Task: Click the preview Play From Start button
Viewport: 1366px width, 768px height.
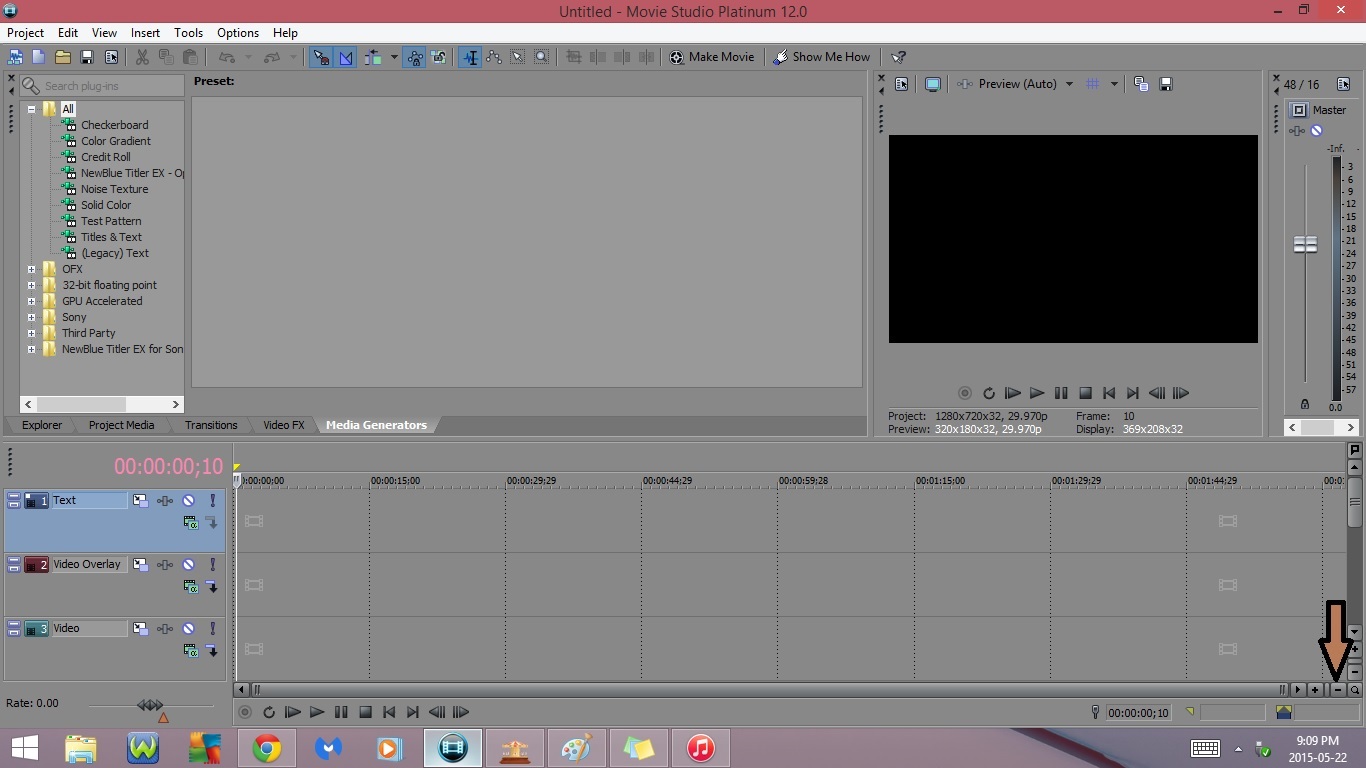Action: pos(1012,393)
